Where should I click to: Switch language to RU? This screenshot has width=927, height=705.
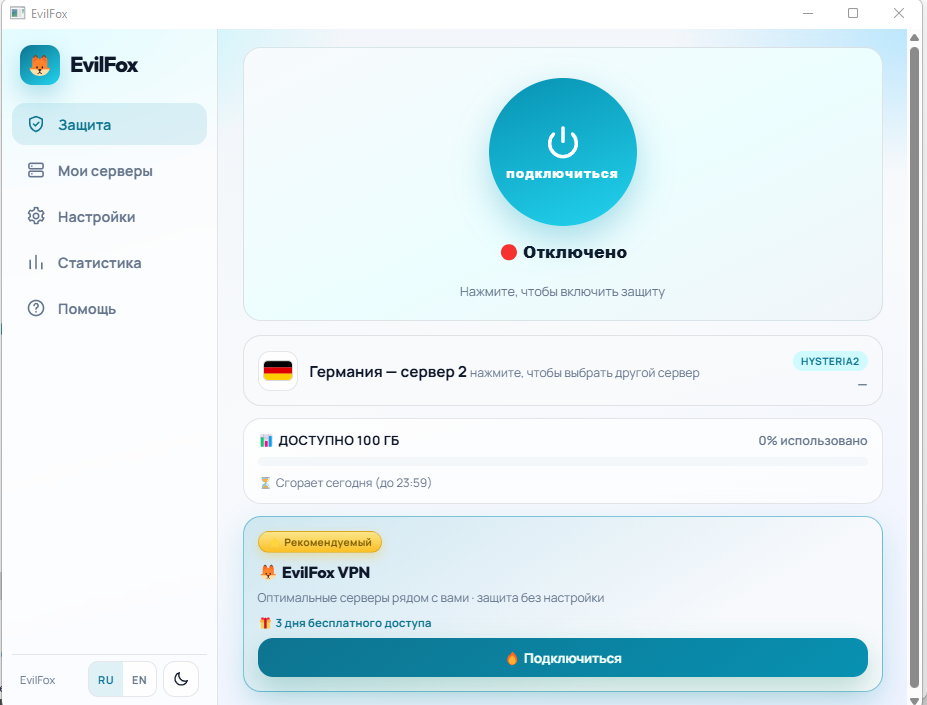[x=106, y=680]
